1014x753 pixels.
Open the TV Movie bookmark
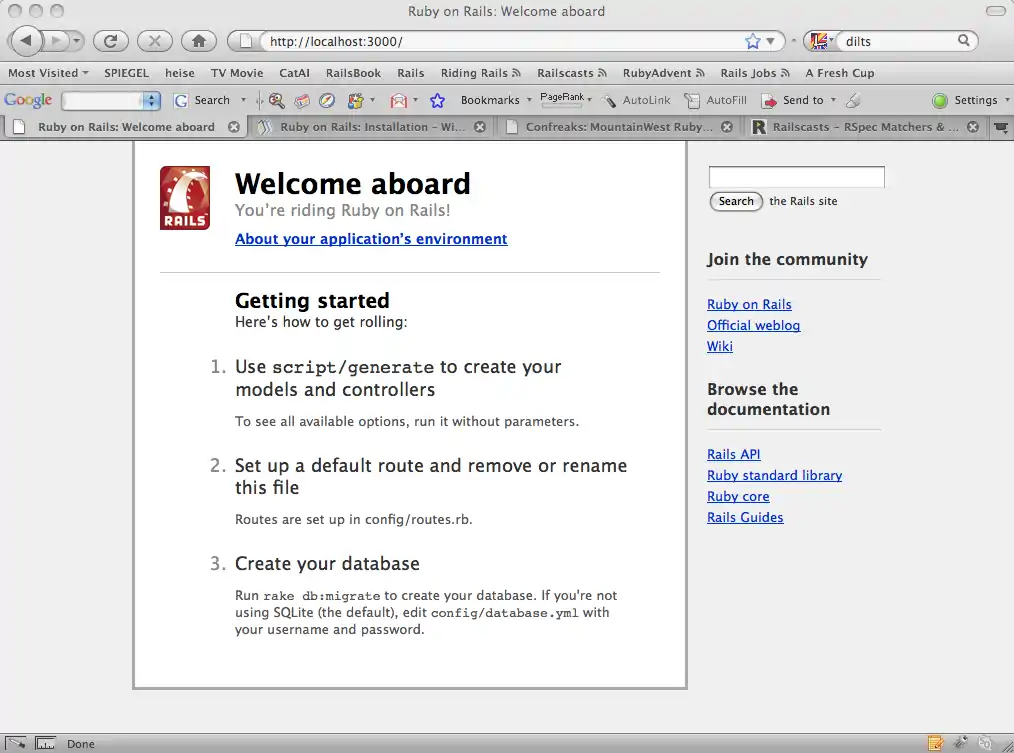click(x=237, y=73)
